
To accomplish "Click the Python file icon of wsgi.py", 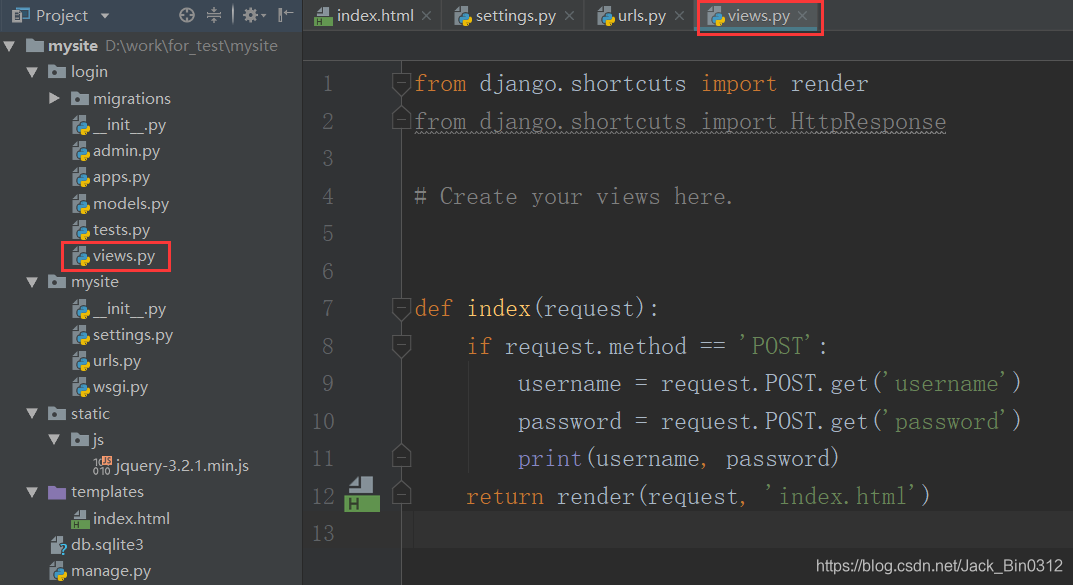I will 81,387.
